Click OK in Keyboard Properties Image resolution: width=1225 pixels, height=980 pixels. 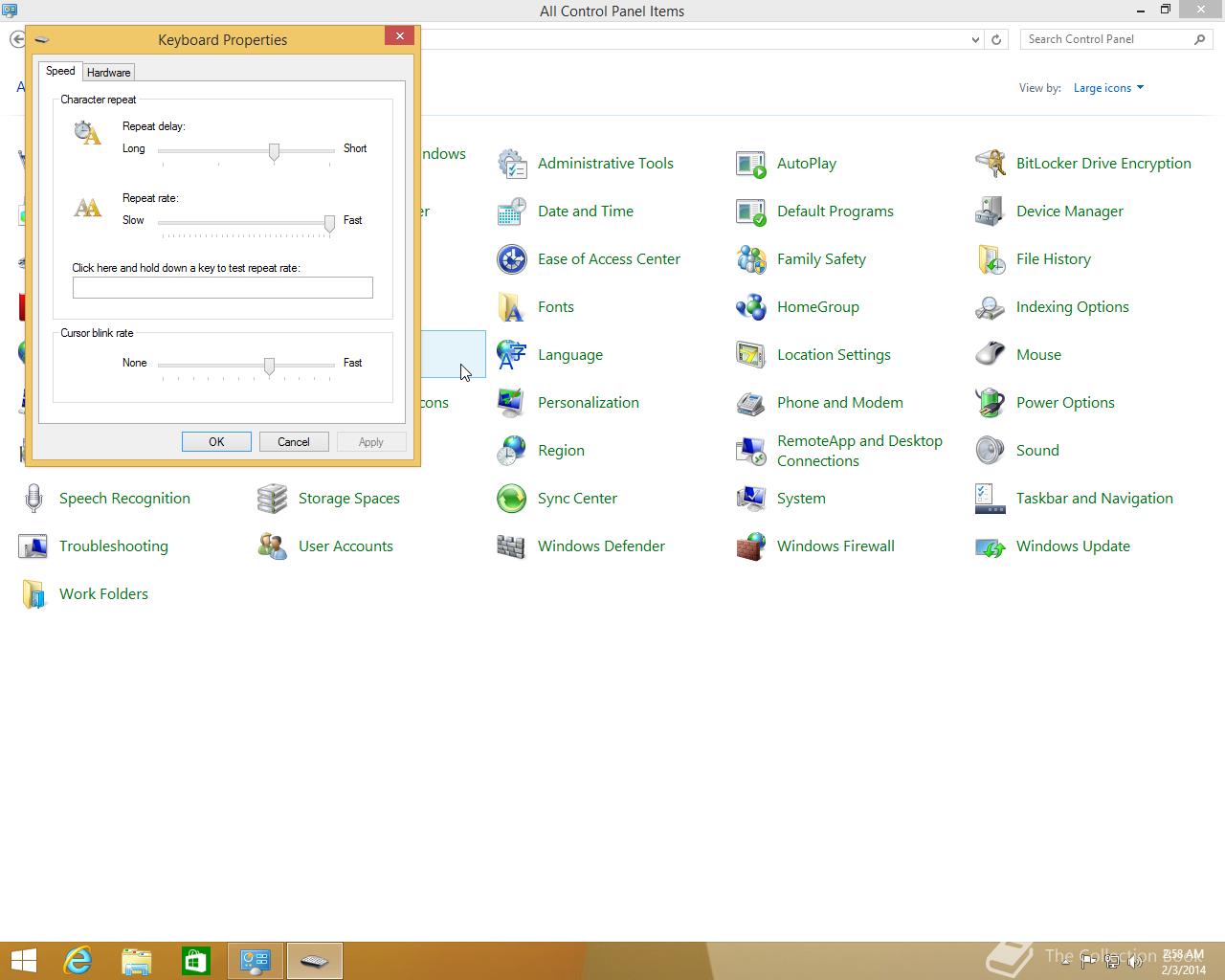216,442
